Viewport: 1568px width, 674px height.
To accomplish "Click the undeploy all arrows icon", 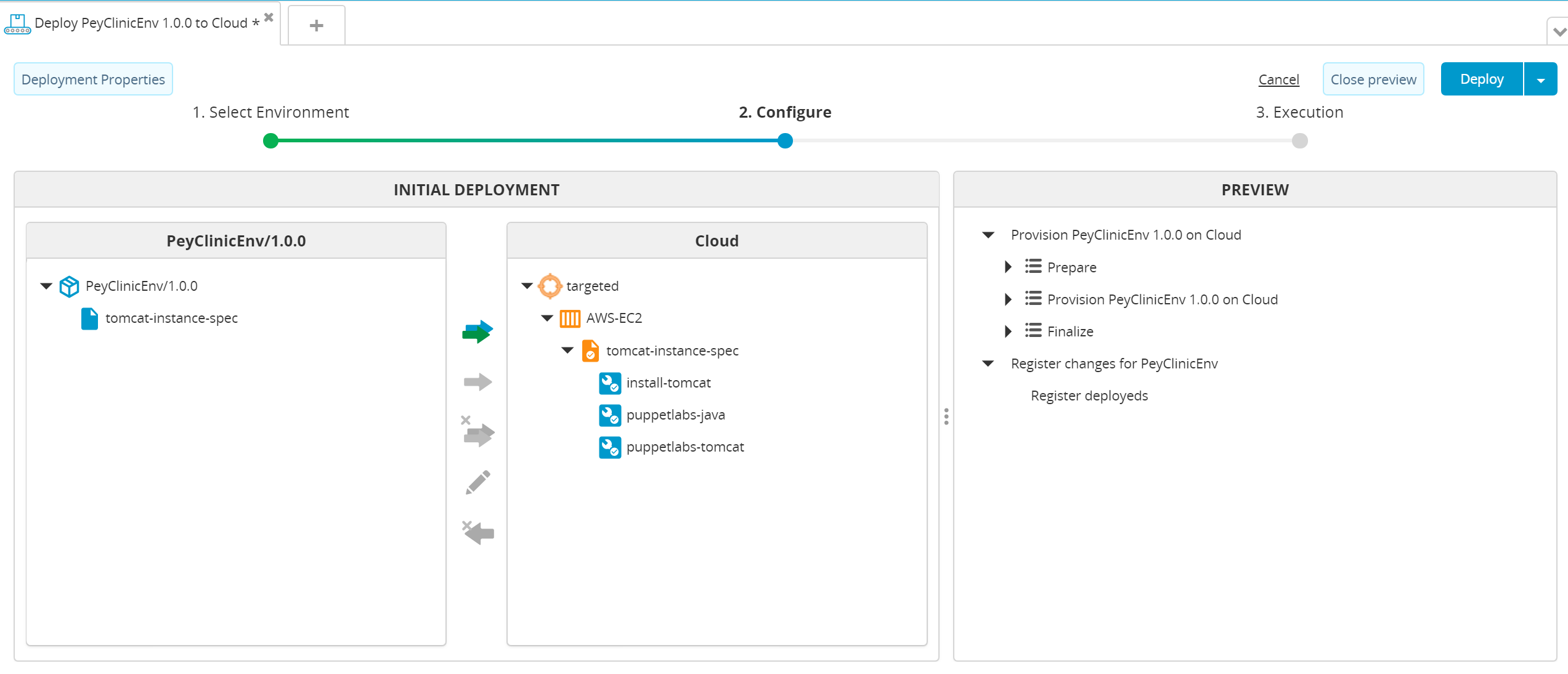I will [x=477, y=431].
